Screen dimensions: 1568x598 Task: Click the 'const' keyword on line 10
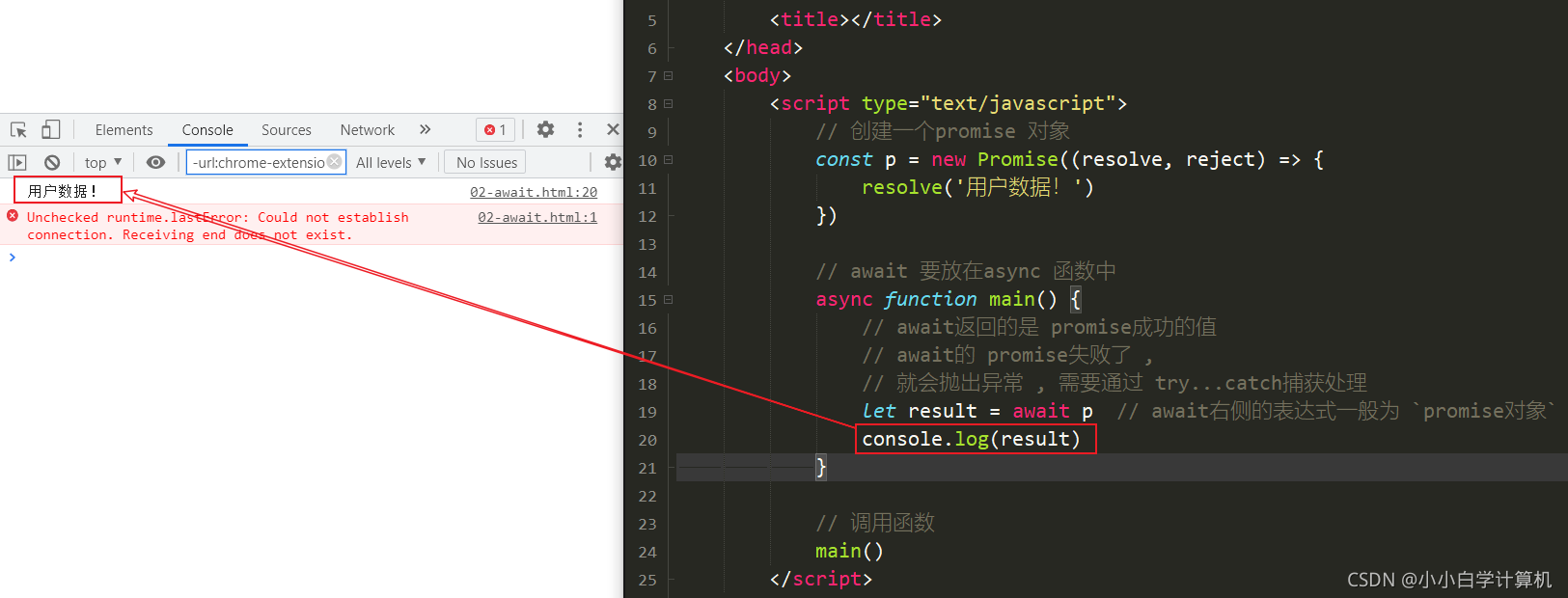pos(843,159)
